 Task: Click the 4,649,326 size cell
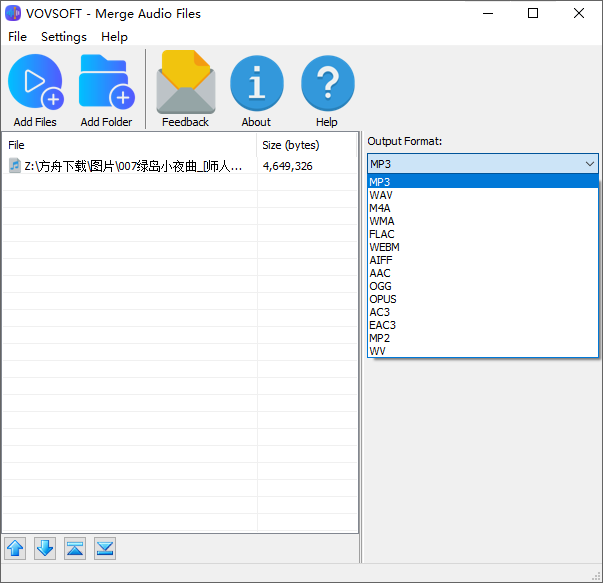[x=288, y=166]
